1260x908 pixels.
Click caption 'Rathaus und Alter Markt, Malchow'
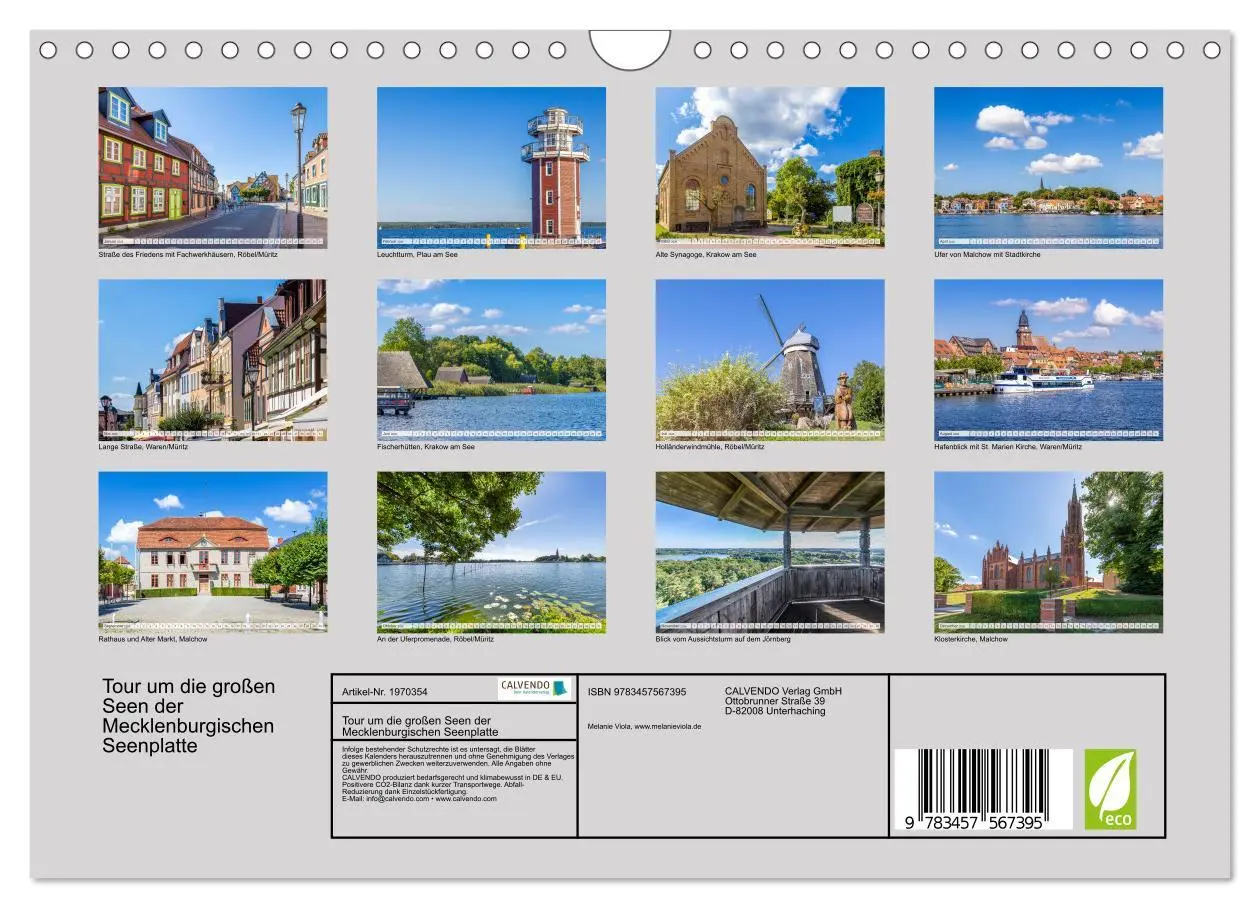[153, 639]
